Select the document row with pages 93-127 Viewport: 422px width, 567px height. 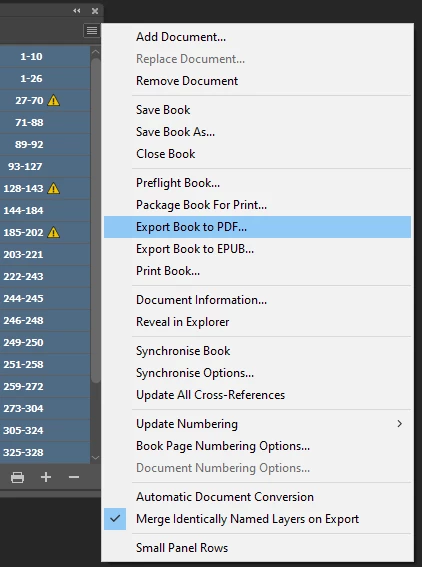click(x=45, y=166)
